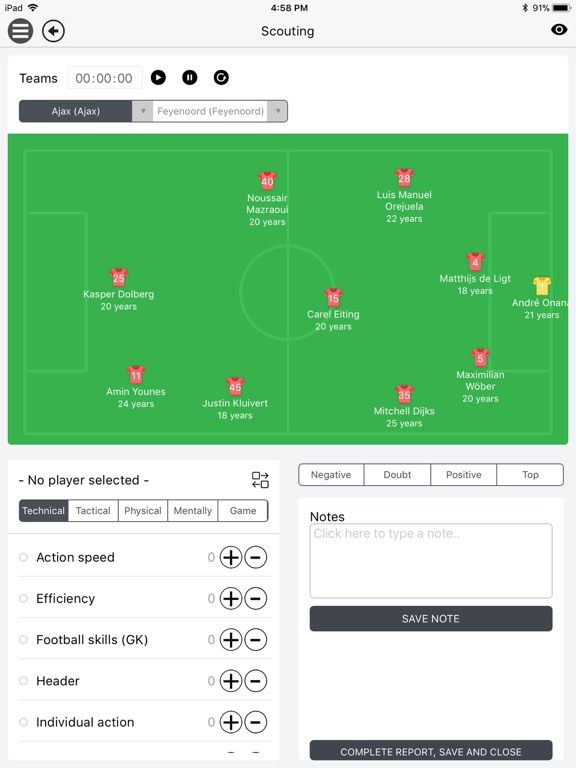Tap the swap players icon
This screenshot has width=576, height=768.
260,480
